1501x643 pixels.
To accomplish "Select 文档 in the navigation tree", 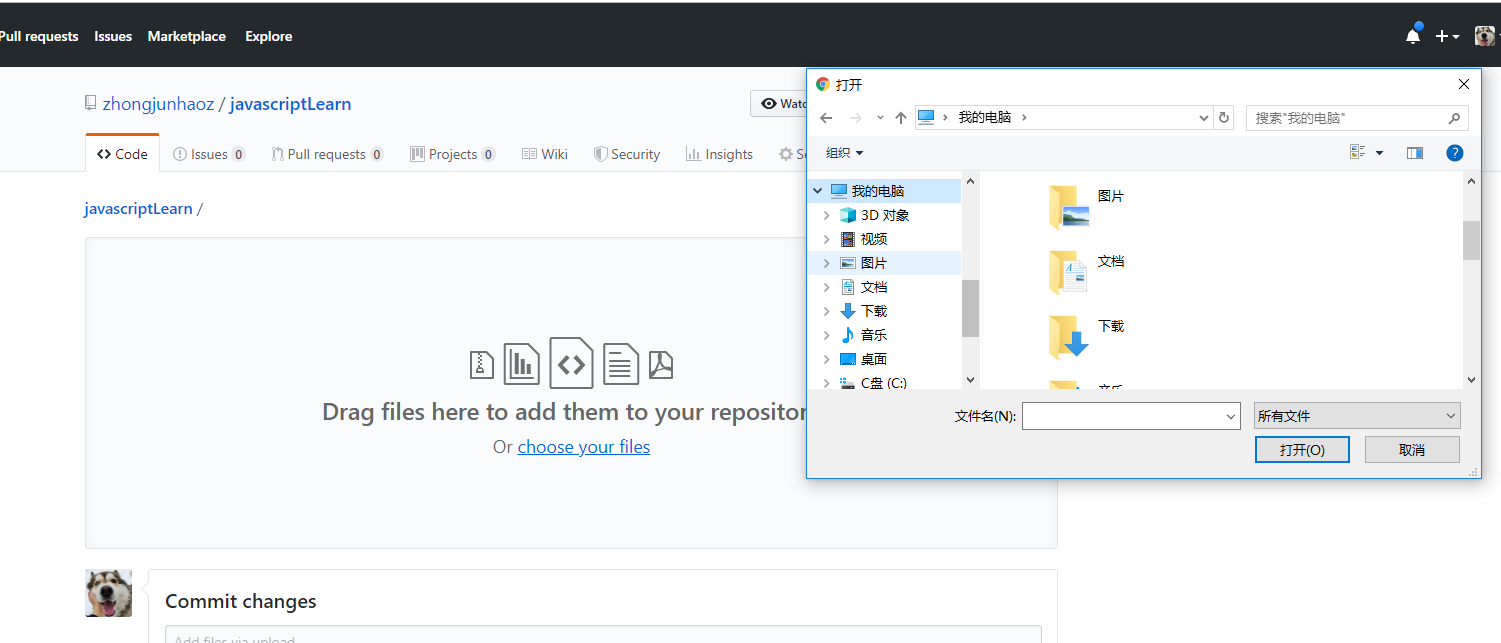I will (863, 287).
